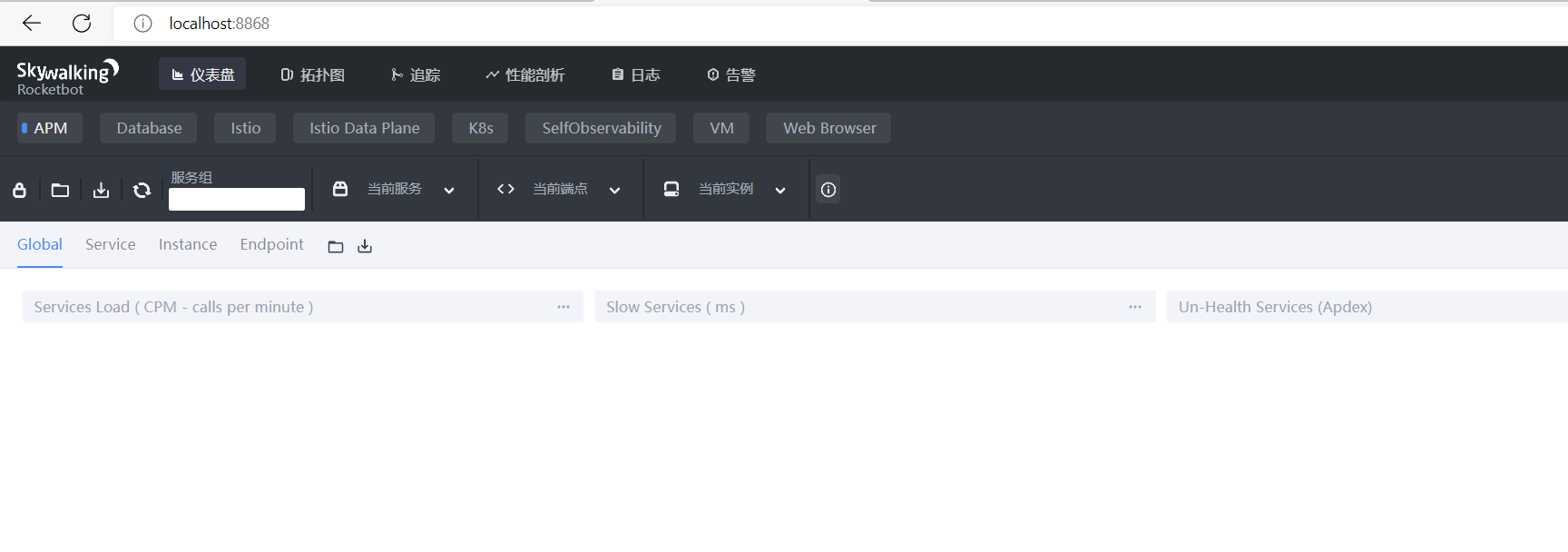The image size is (1568, 552).
Task: Click the folder import icon in toolbar
Action: [x=60, y=190]
